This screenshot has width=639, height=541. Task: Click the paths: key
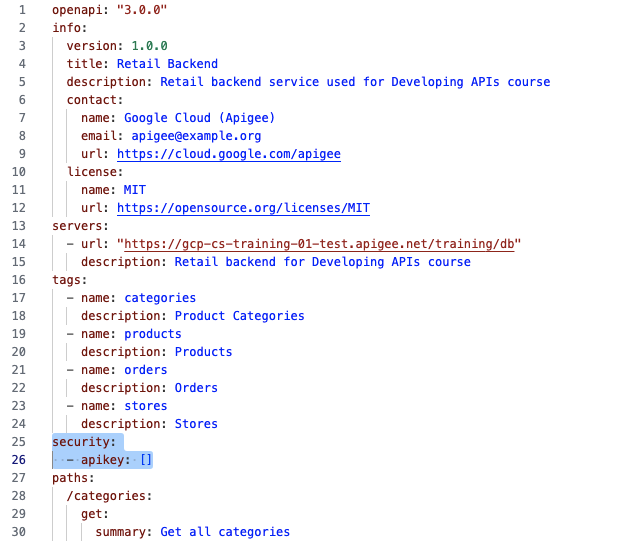(x=73, y=477)
